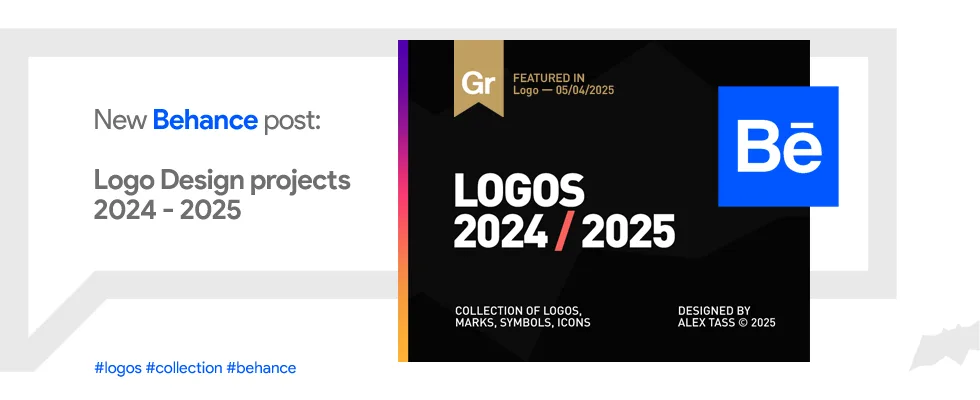The height and width of the screenshot is (400, 980).
Task: Click the DESIGNED BY ALEX TASS credit
Action: point(726,317)
